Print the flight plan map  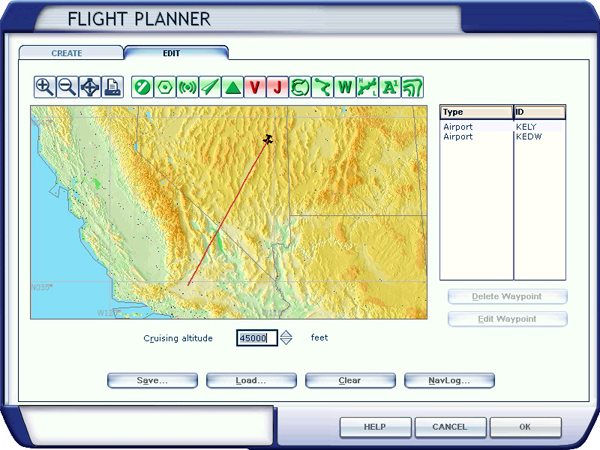112,87
